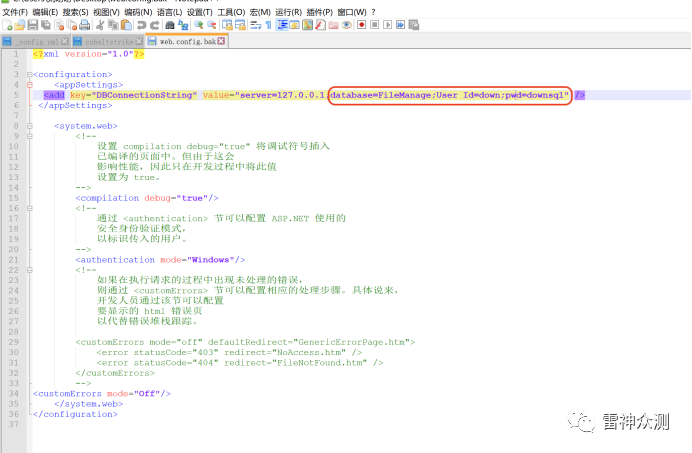Open the 窗口(W) menu
The image size is (692, 453).
point(352,12)
